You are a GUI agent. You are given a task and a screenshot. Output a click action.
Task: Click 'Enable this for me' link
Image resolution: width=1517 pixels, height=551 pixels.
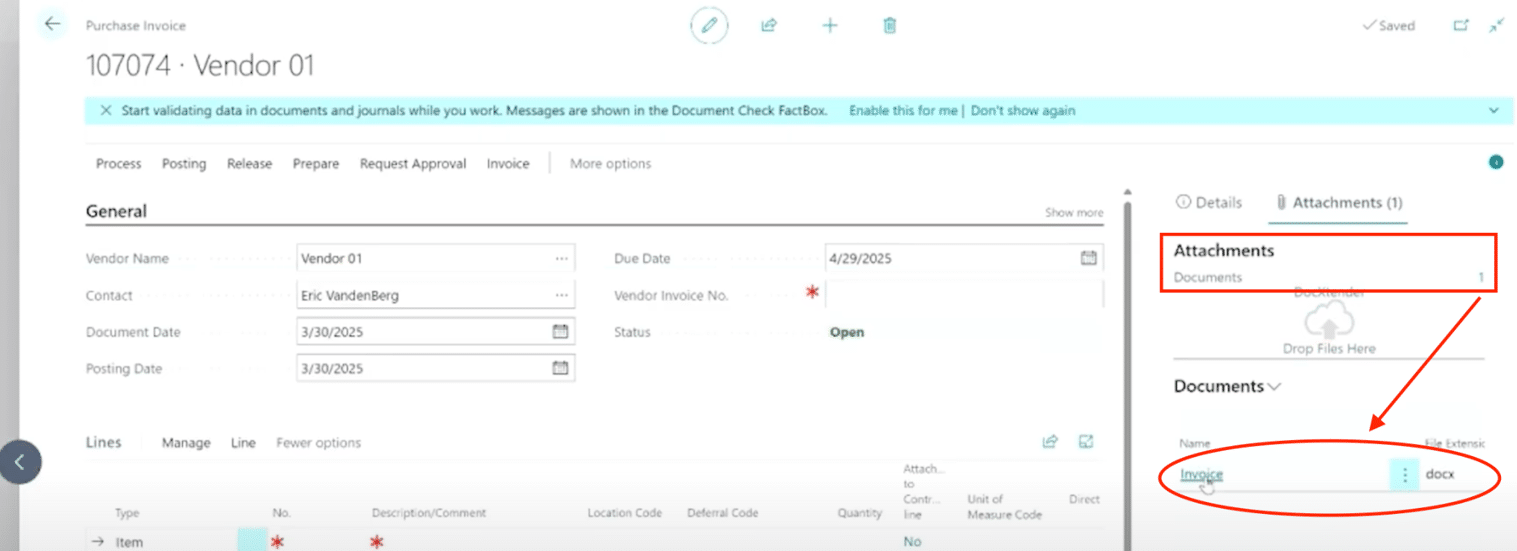903,111
